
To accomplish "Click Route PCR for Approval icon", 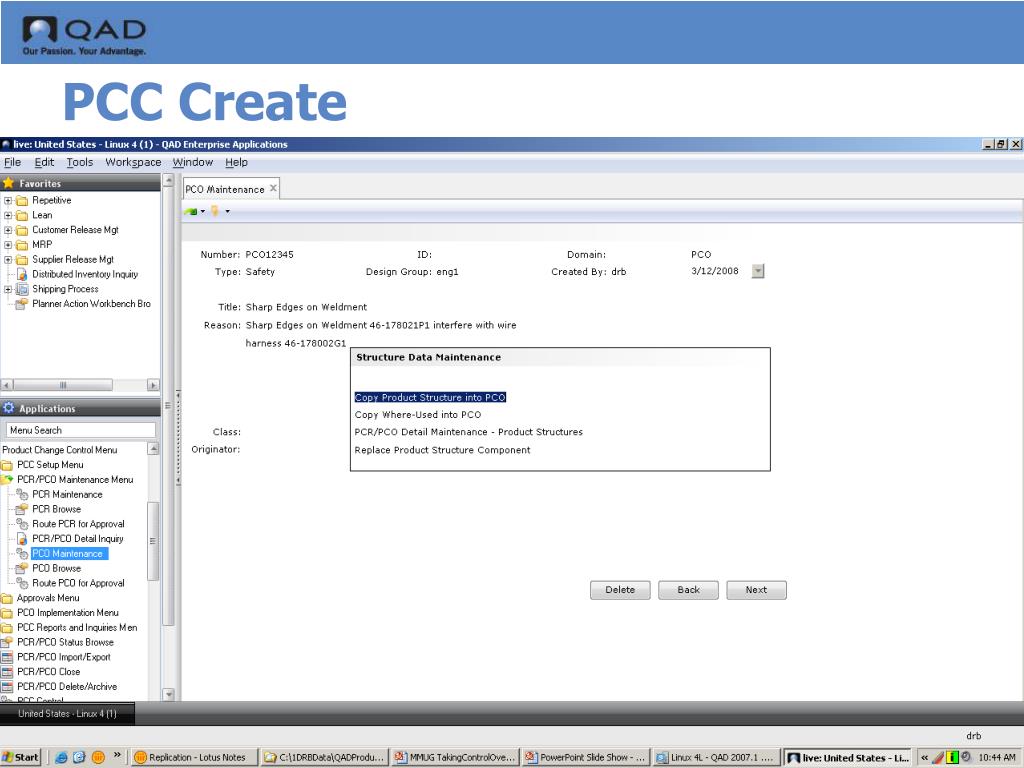I will pos(22,524).
